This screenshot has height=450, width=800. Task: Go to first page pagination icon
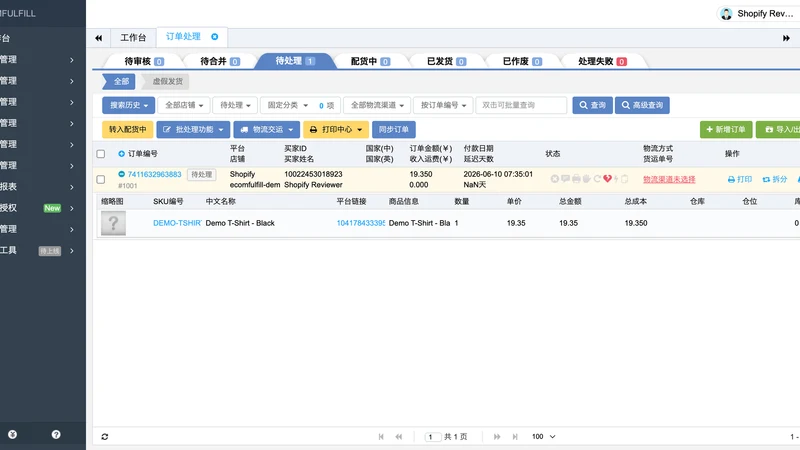pyautogui.click(x=381, y=437)
